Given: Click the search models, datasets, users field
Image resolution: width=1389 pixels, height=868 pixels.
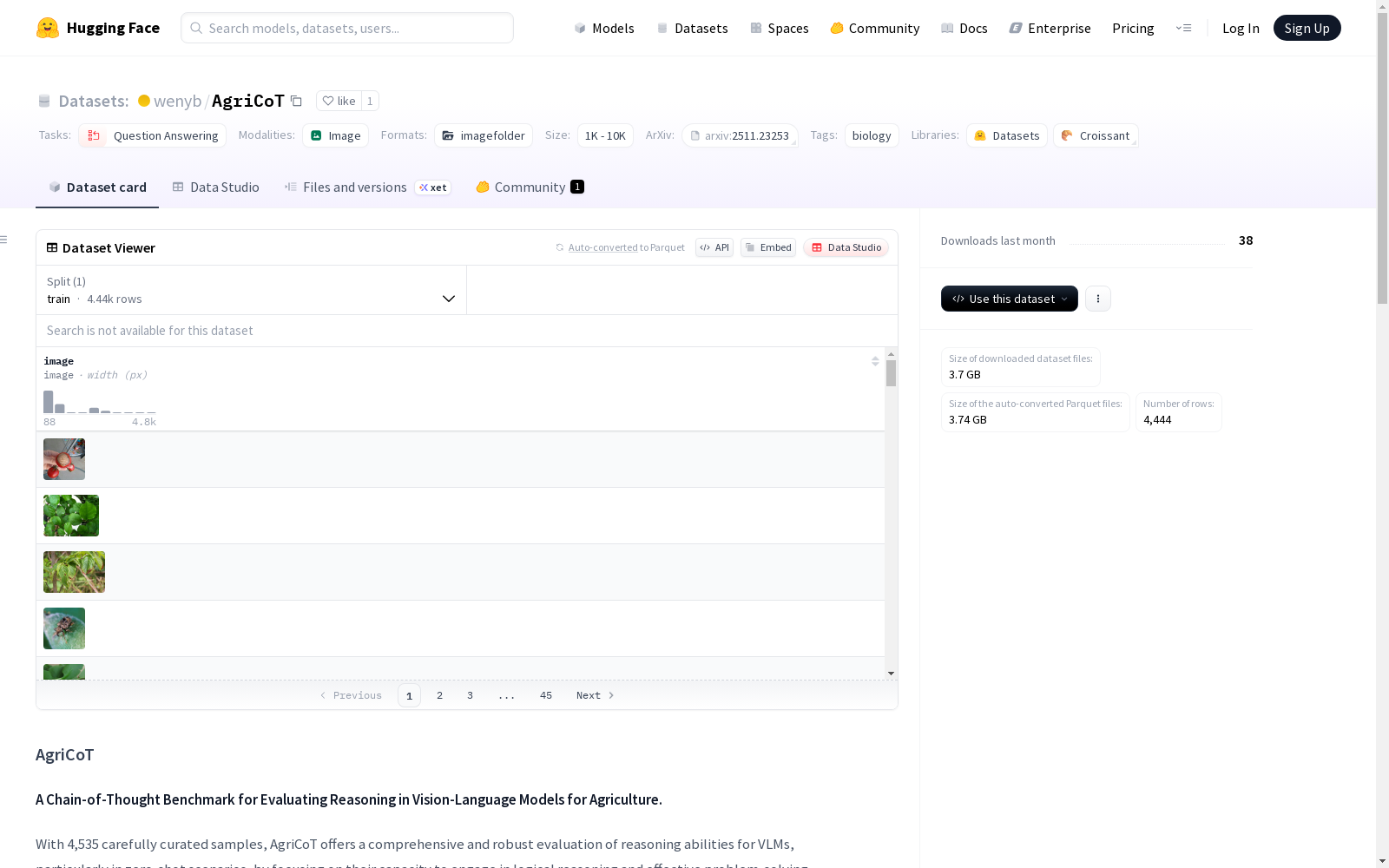Looking at the screenshot, I should click(347, 28).
